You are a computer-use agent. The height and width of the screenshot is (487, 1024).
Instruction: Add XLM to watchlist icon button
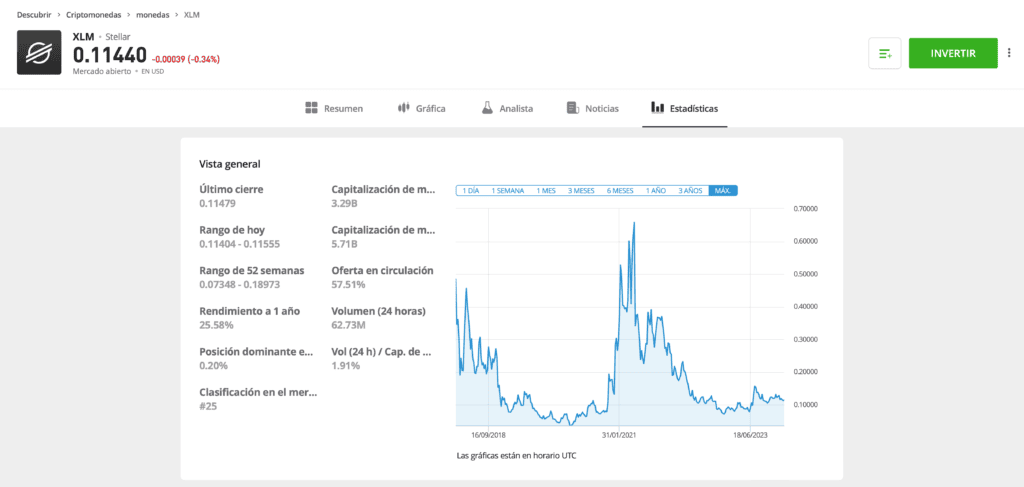point(885,54)
